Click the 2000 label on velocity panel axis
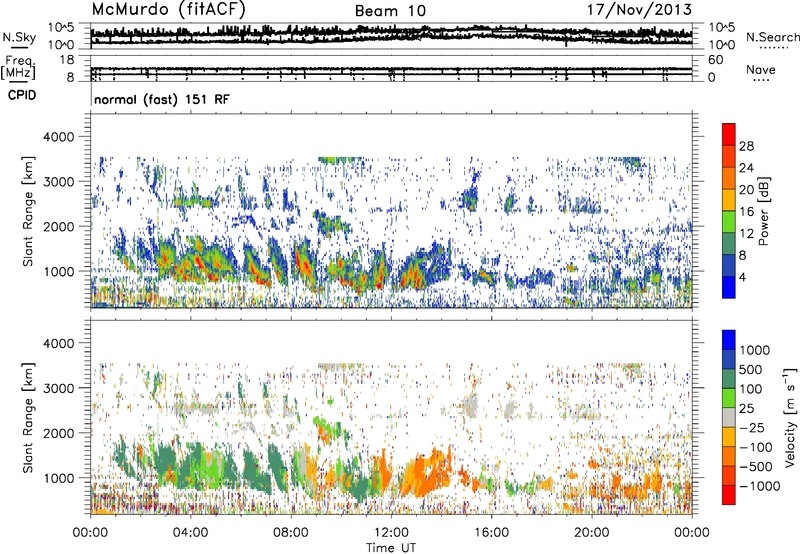Screen dimensions: 800x554 [x=58, y=433]
